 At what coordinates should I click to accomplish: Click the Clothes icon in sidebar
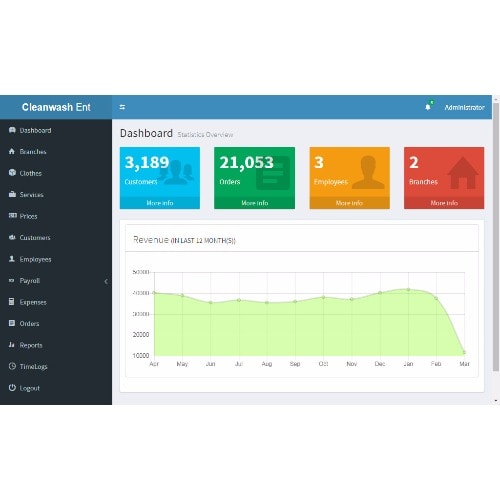click(x=12, y=173)
